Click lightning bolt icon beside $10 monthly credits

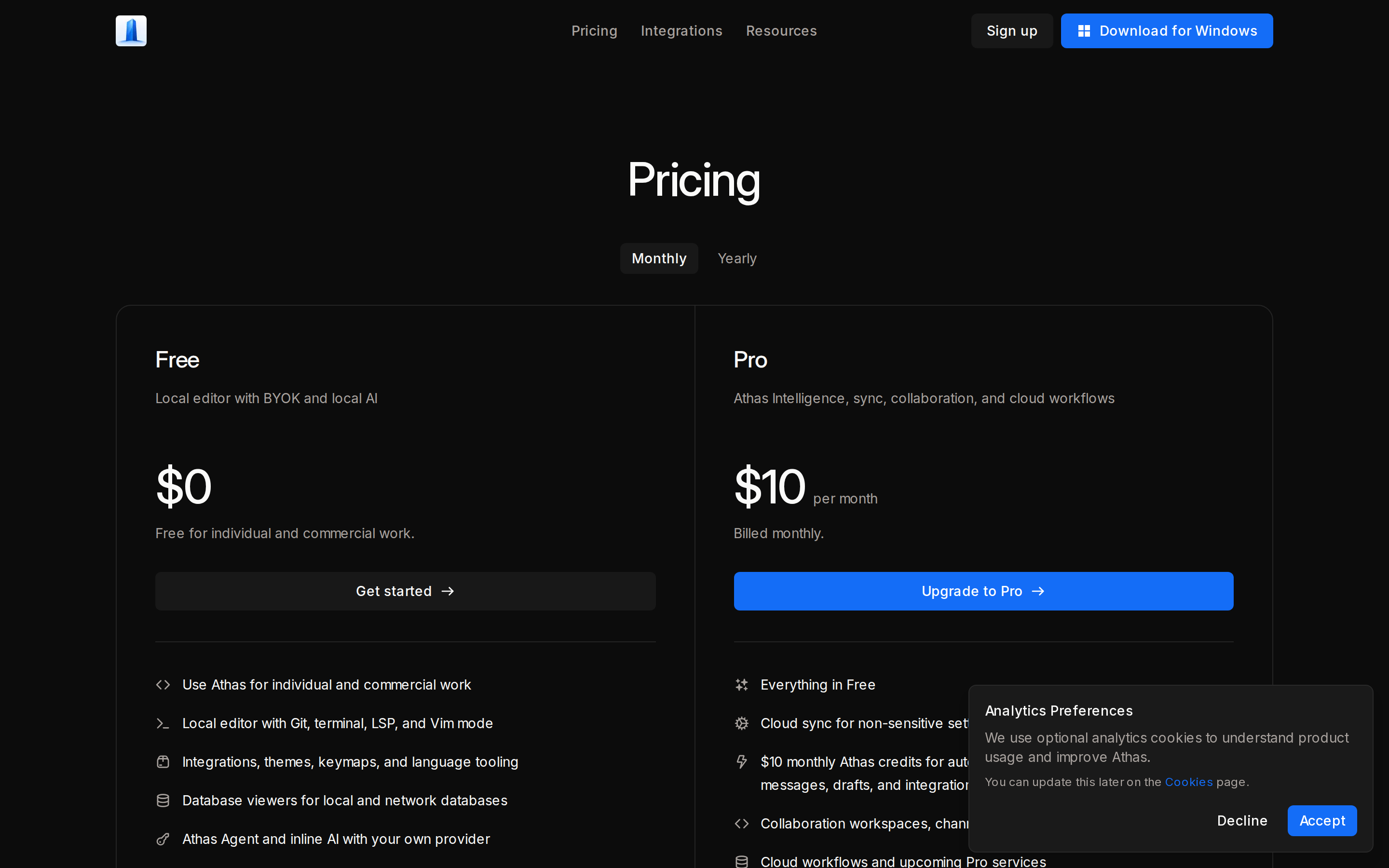tap(742, 762)
